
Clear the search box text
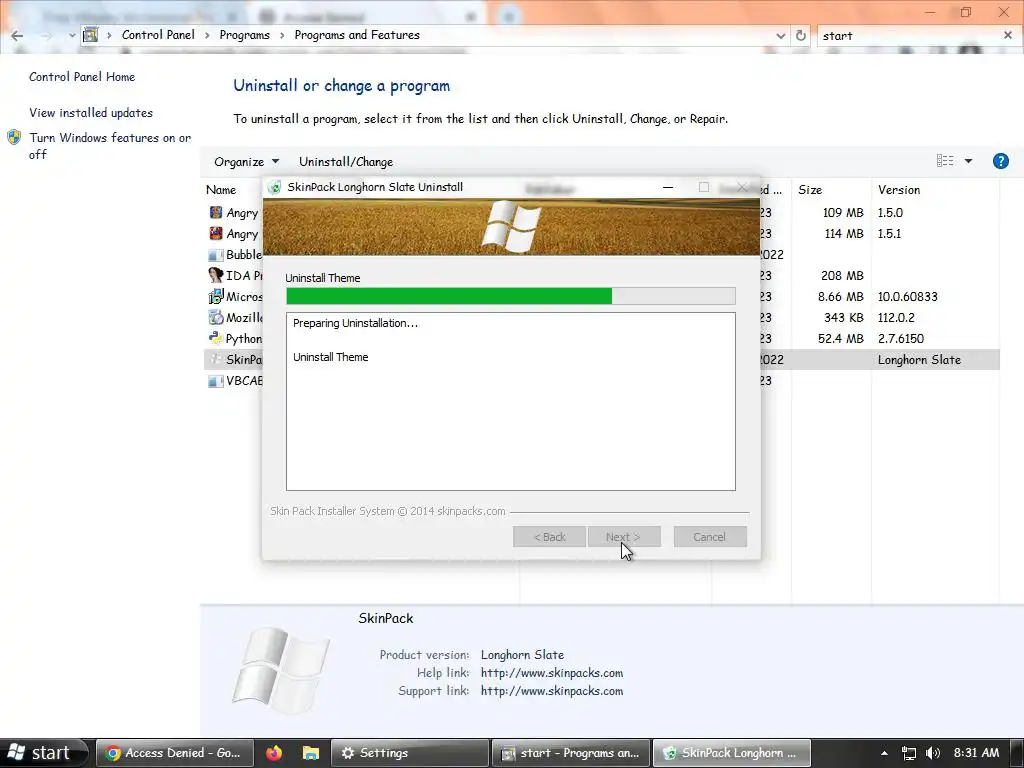(1008, 35)
